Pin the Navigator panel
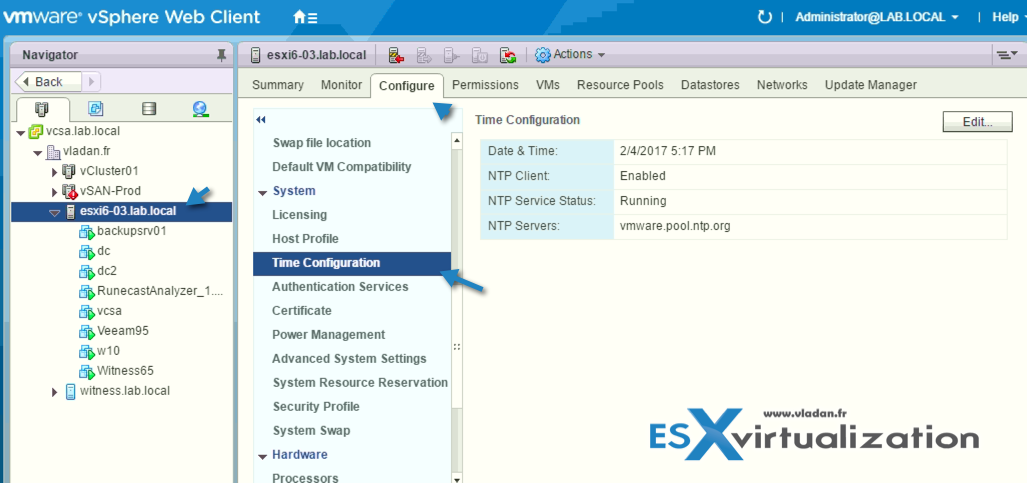This screenshot has height=483, width=1027. pyautogui.click(x=221, y=55)
